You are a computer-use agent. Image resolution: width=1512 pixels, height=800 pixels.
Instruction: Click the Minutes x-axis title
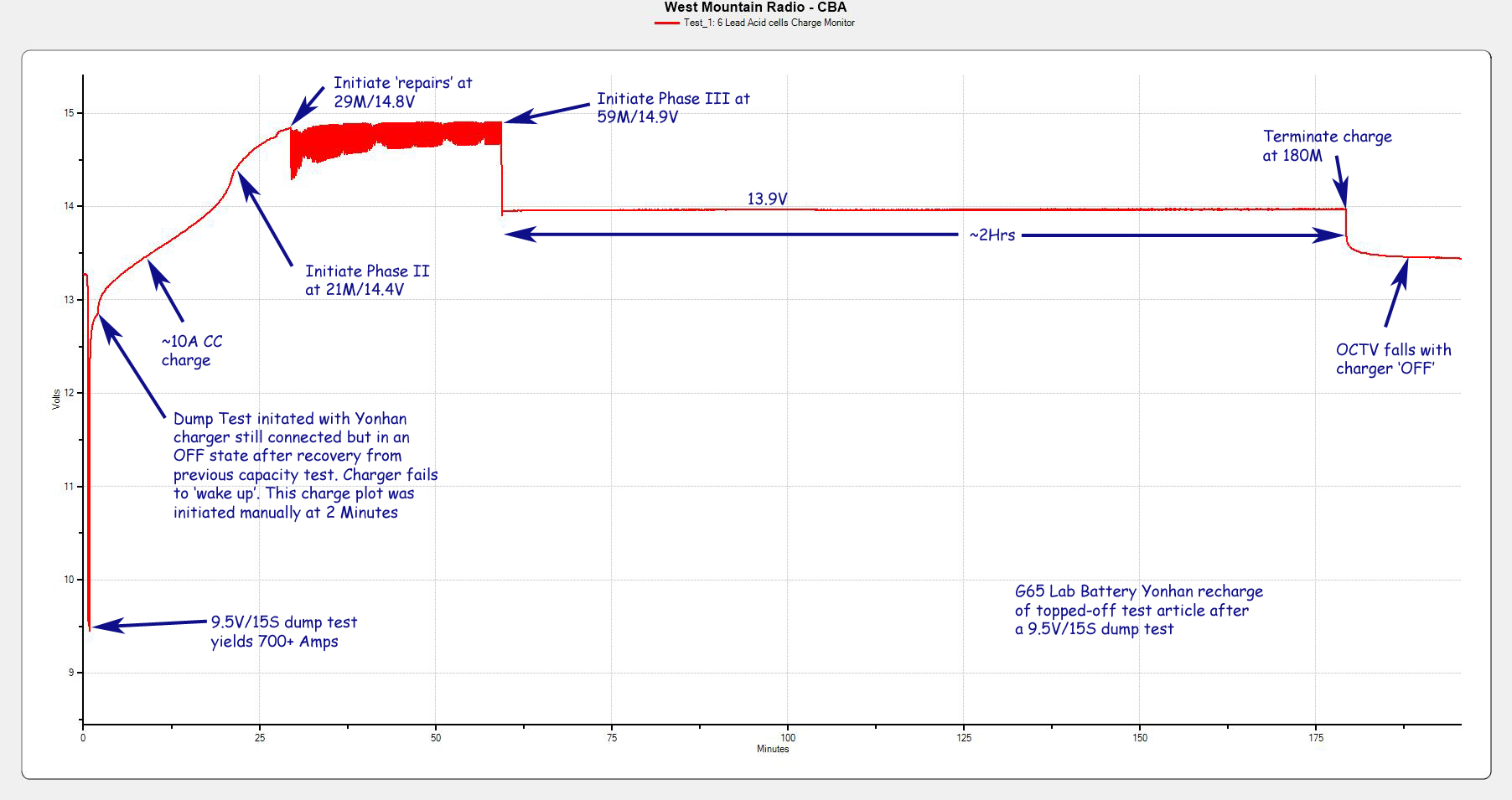(772, 749)
